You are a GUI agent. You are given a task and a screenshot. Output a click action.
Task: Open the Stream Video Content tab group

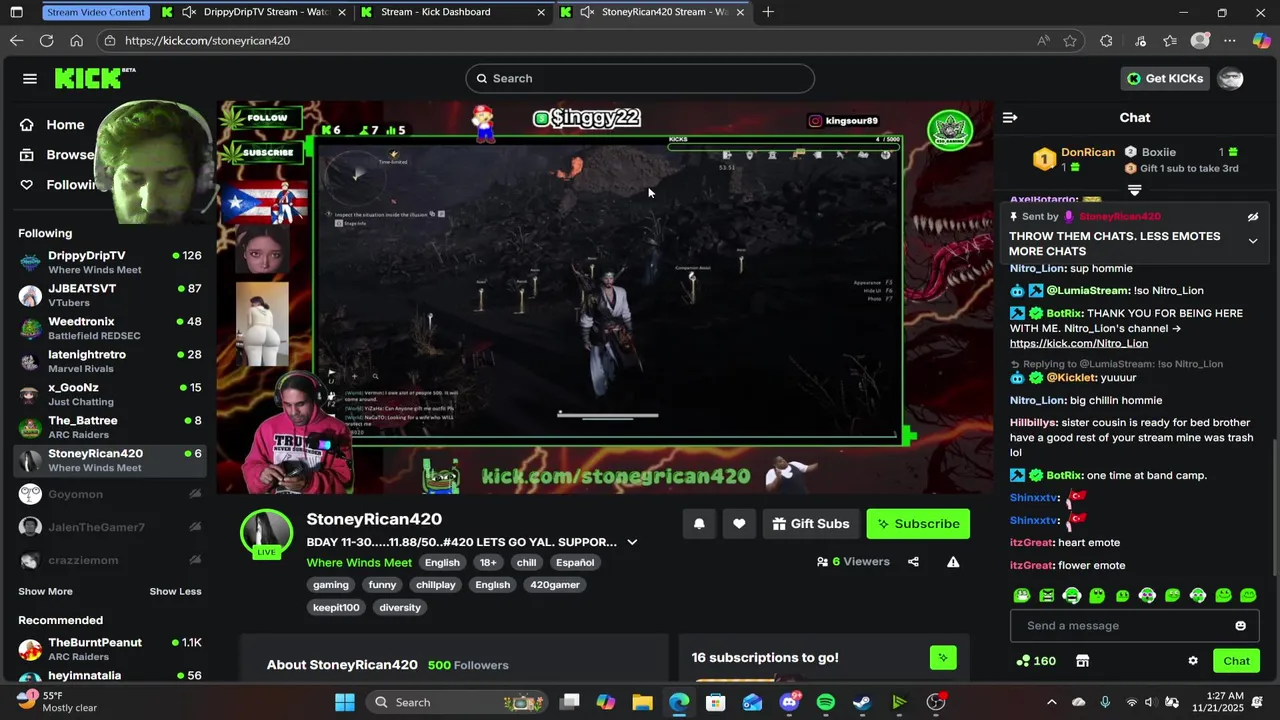pyautogui.click(x=96, y=12)
